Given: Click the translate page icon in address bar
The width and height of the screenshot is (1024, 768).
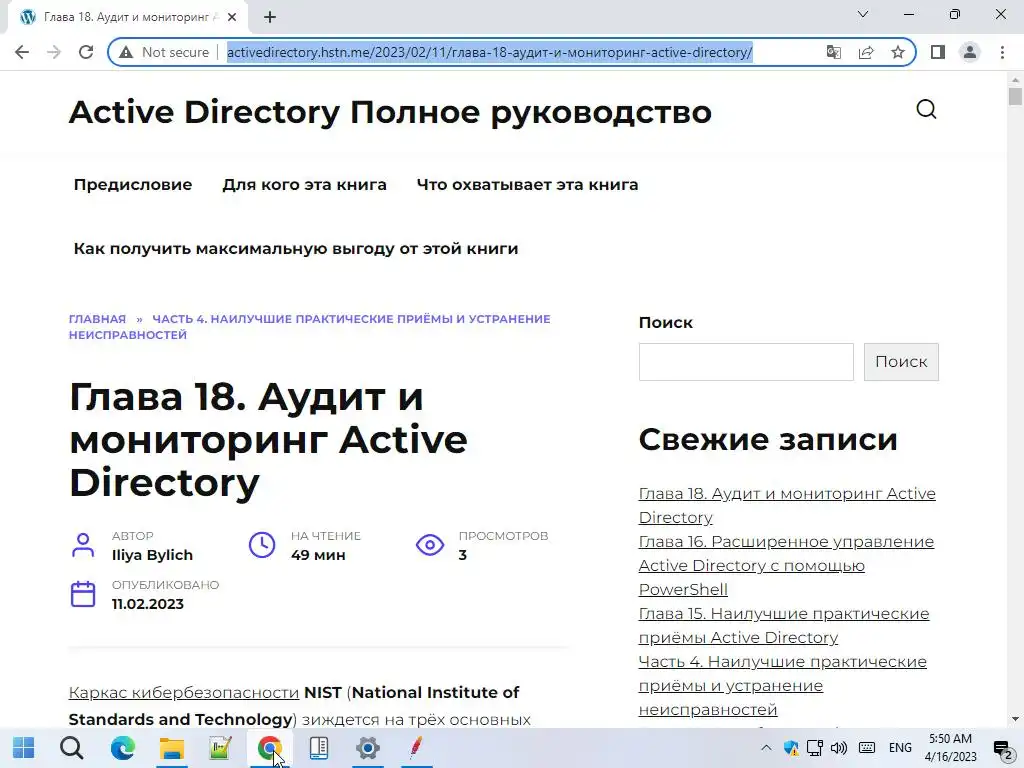Looking at the screenshot, I should [x=833, y=52].
